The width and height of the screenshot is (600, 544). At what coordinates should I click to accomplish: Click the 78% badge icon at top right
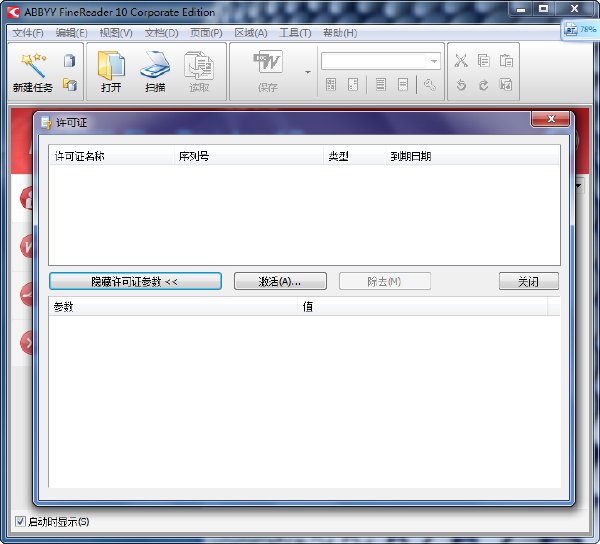(580, 30)
